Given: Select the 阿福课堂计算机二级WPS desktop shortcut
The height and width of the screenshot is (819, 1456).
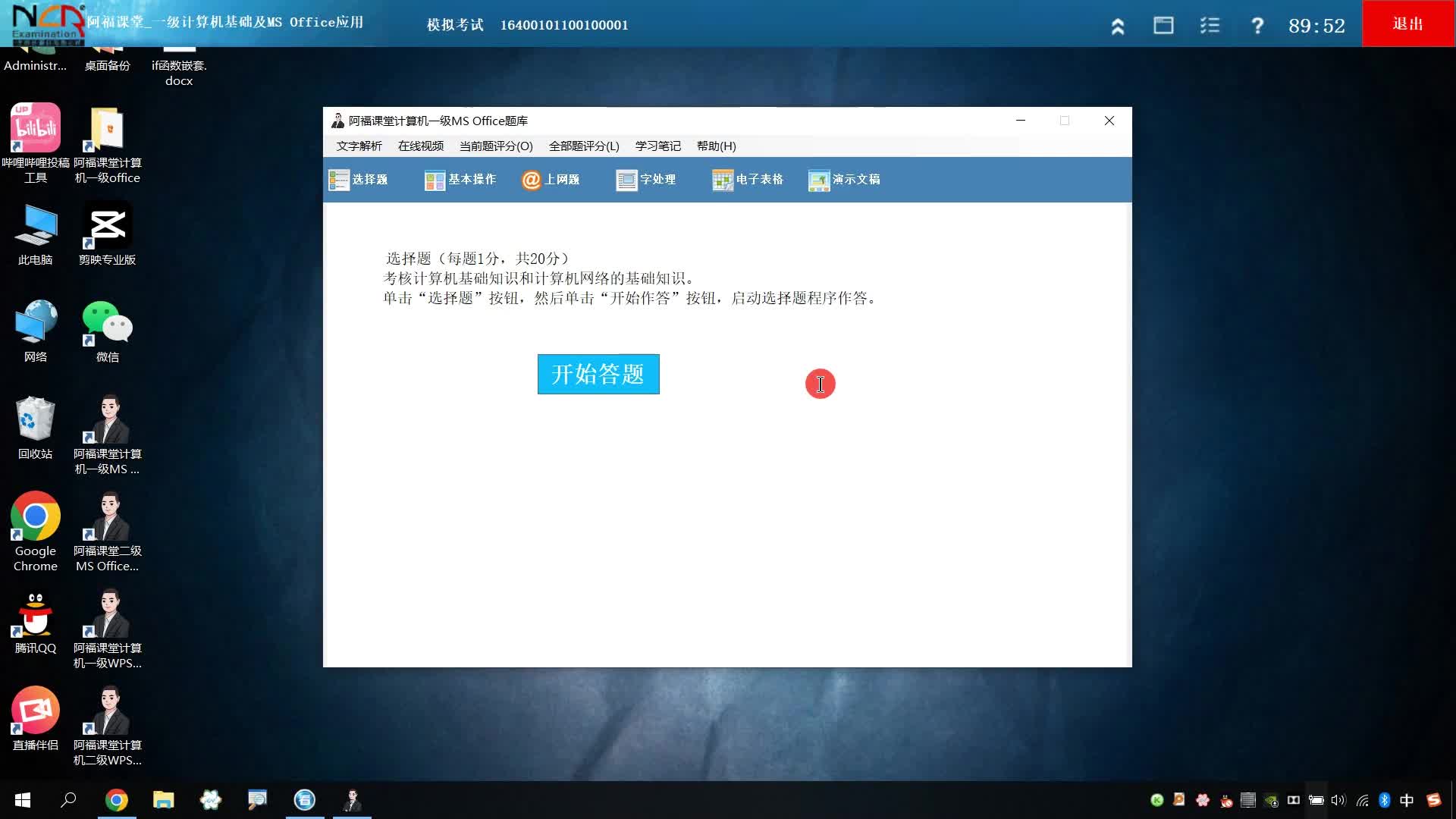Looking at the screenshot, I should (108, 726).
